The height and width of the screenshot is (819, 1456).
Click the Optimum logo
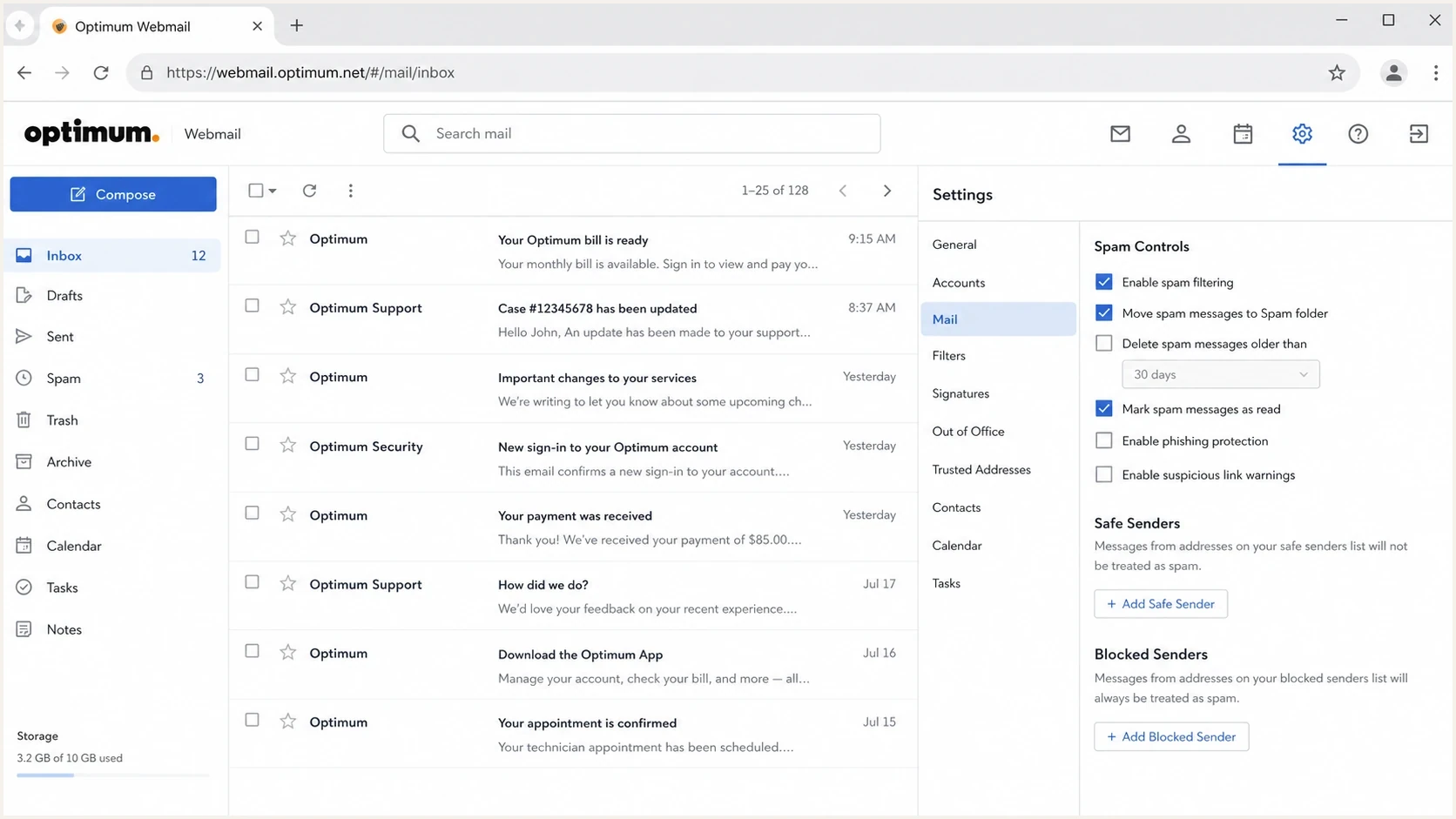click(91, 132)
